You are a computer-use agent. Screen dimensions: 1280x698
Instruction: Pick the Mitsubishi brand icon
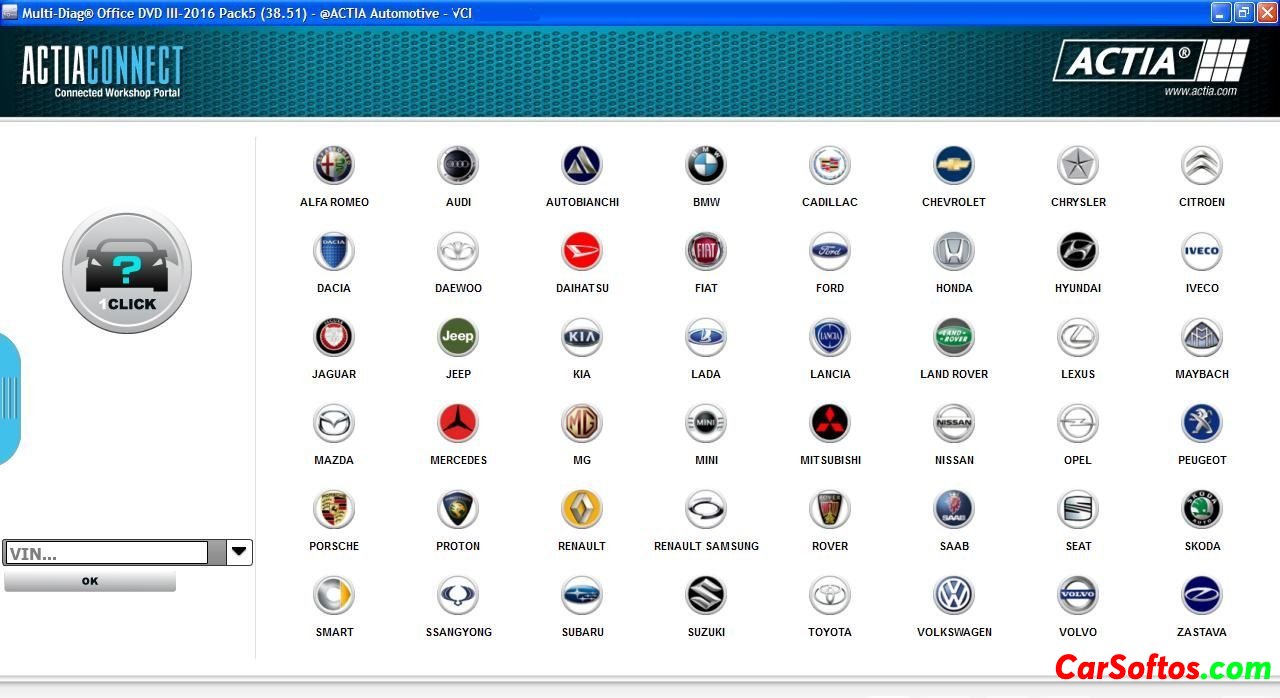[x=830, y=424]
